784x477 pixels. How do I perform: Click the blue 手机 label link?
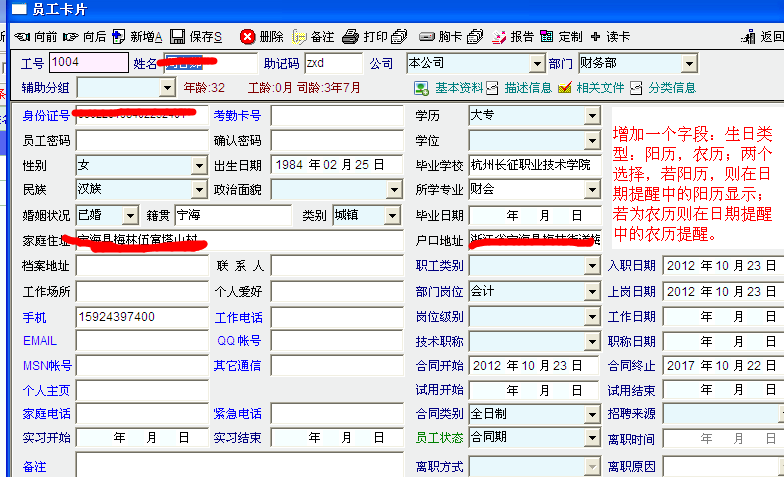(34, 317)
